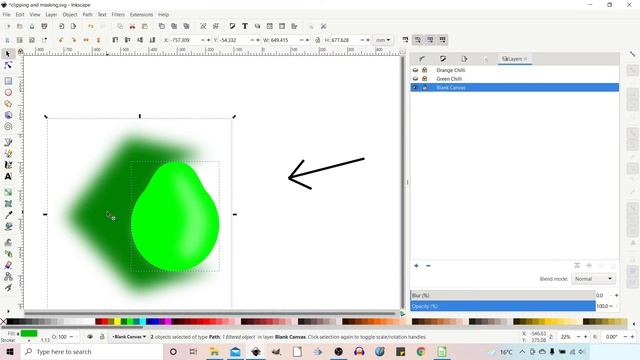Click the Cut scissors icon in toolbar
Screen dimensions: 640x360
pos(132,26)
